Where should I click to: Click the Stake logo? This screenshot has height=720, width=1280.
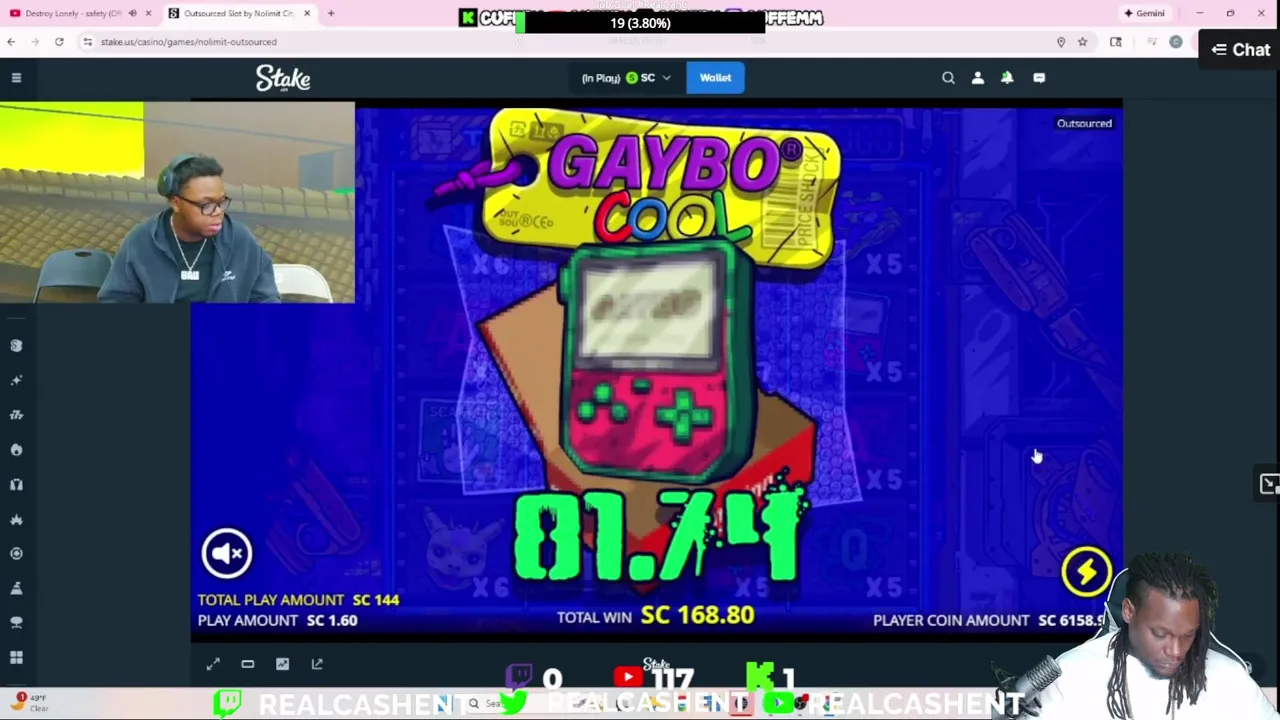point(283,78)
